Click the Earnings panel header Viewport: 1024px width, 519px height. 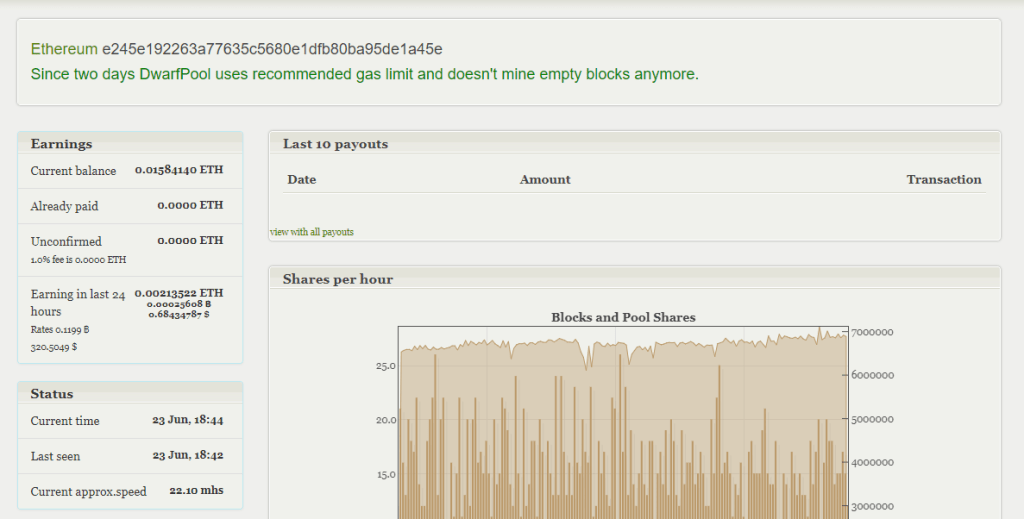point(62,144)
